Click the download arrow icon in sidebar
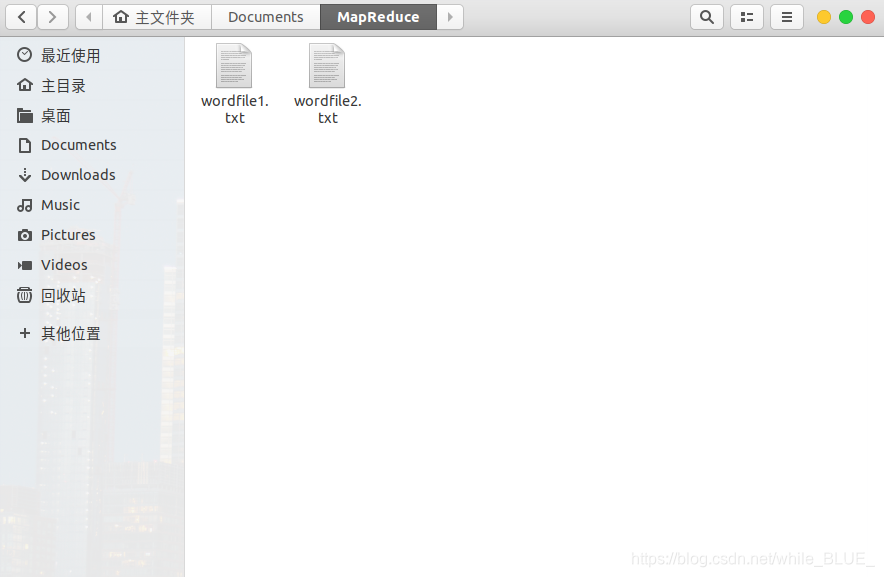This screenshot has width=884, height=577. pos(24,175)
